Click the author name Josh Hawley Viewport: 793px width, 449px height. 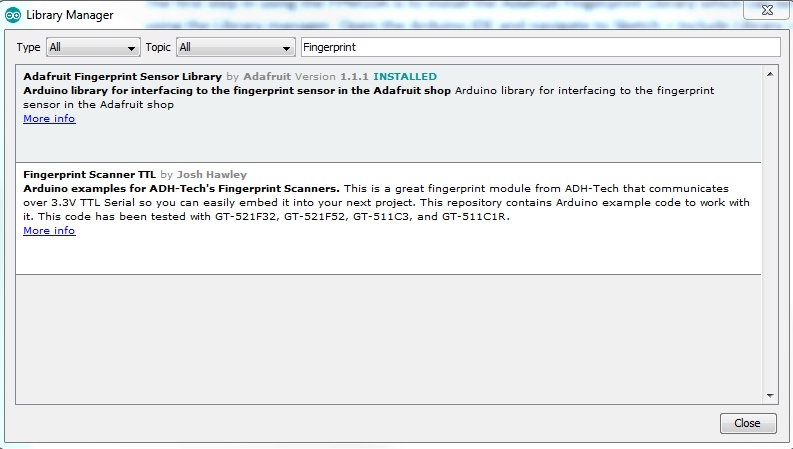click(x=211, y=174)
